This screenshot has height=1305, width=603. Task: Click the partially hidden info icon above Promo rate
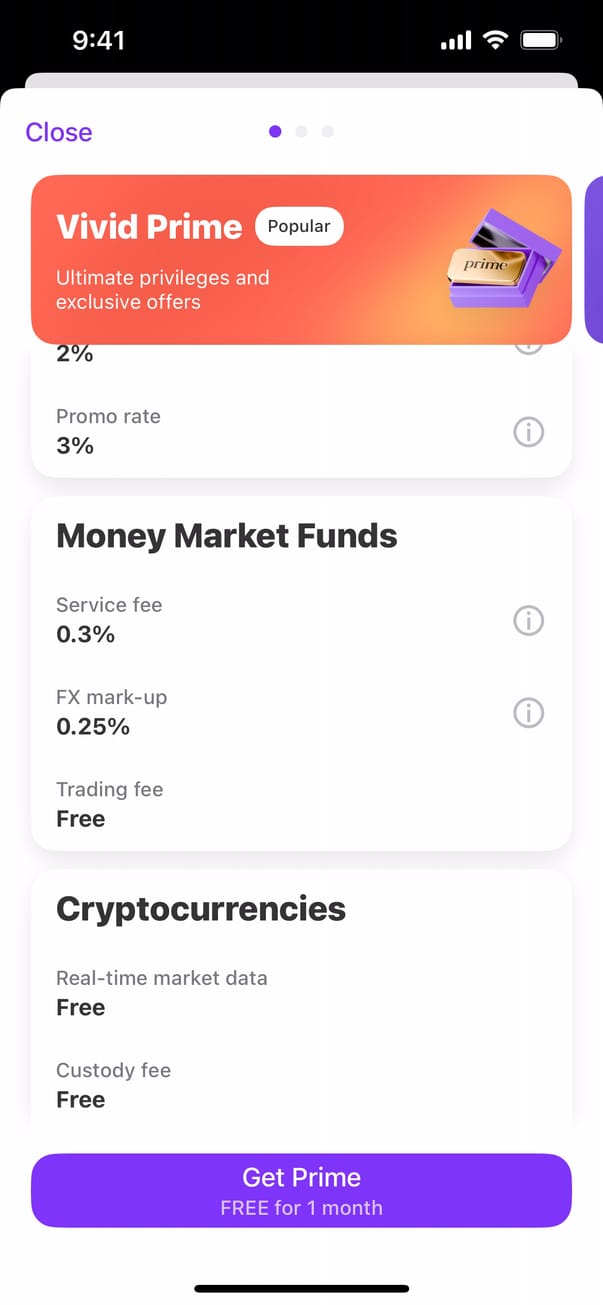tap(528, 347)
